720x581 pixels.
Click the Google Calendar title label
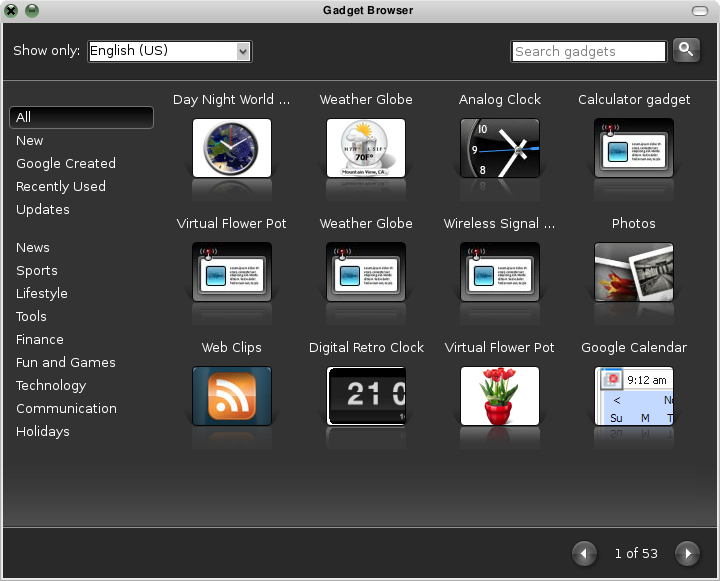coord(634,348)
